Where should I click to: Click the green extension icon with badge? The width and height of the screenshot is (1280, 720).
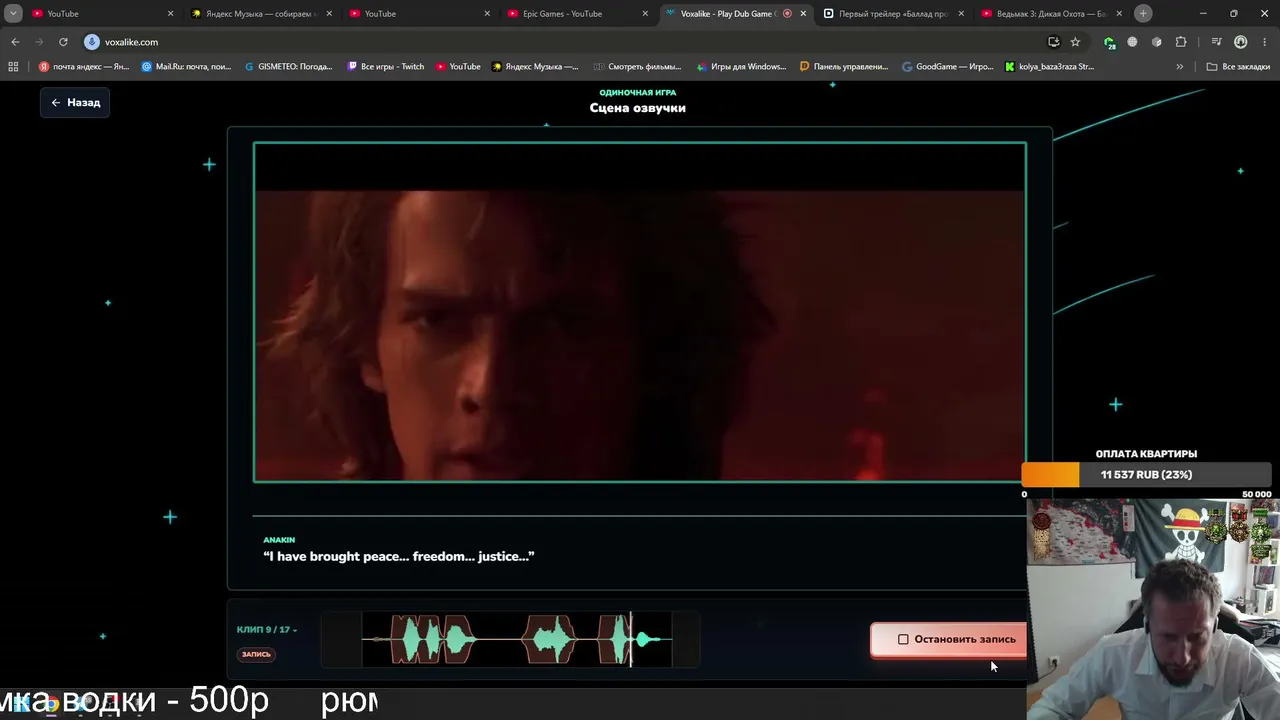click(1109, 42)
